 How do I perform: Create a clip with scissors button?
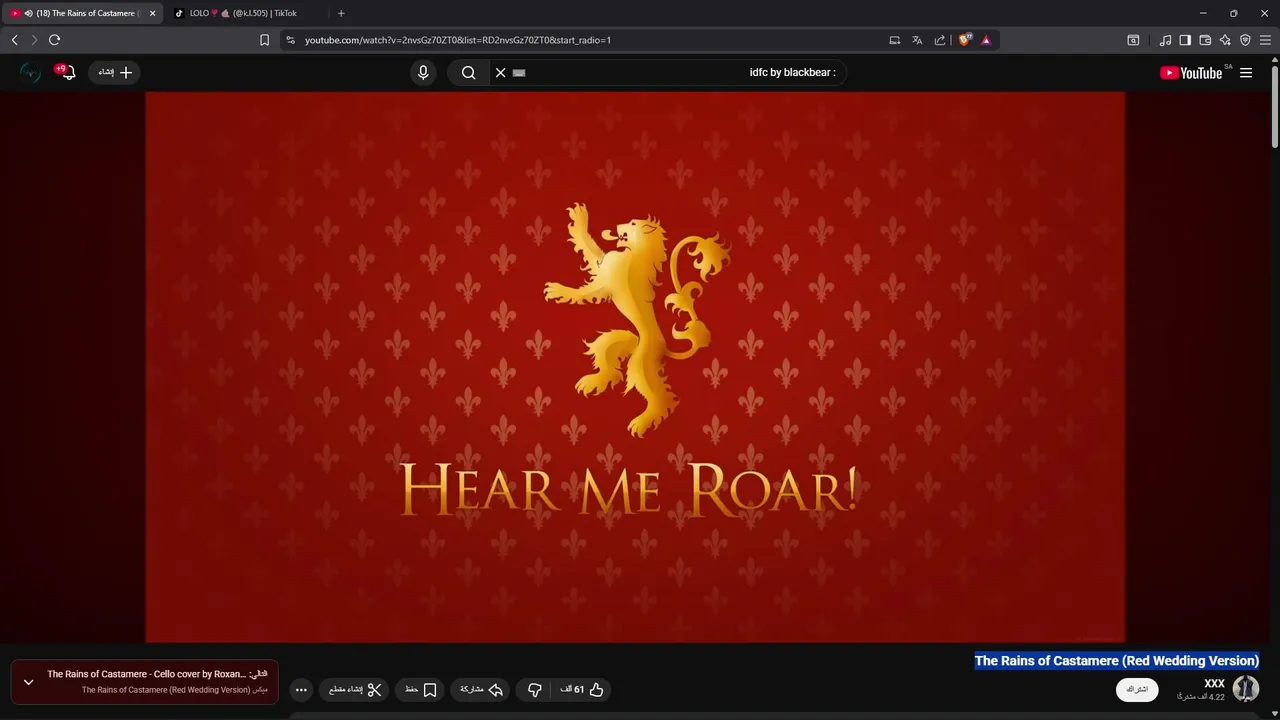355,690
